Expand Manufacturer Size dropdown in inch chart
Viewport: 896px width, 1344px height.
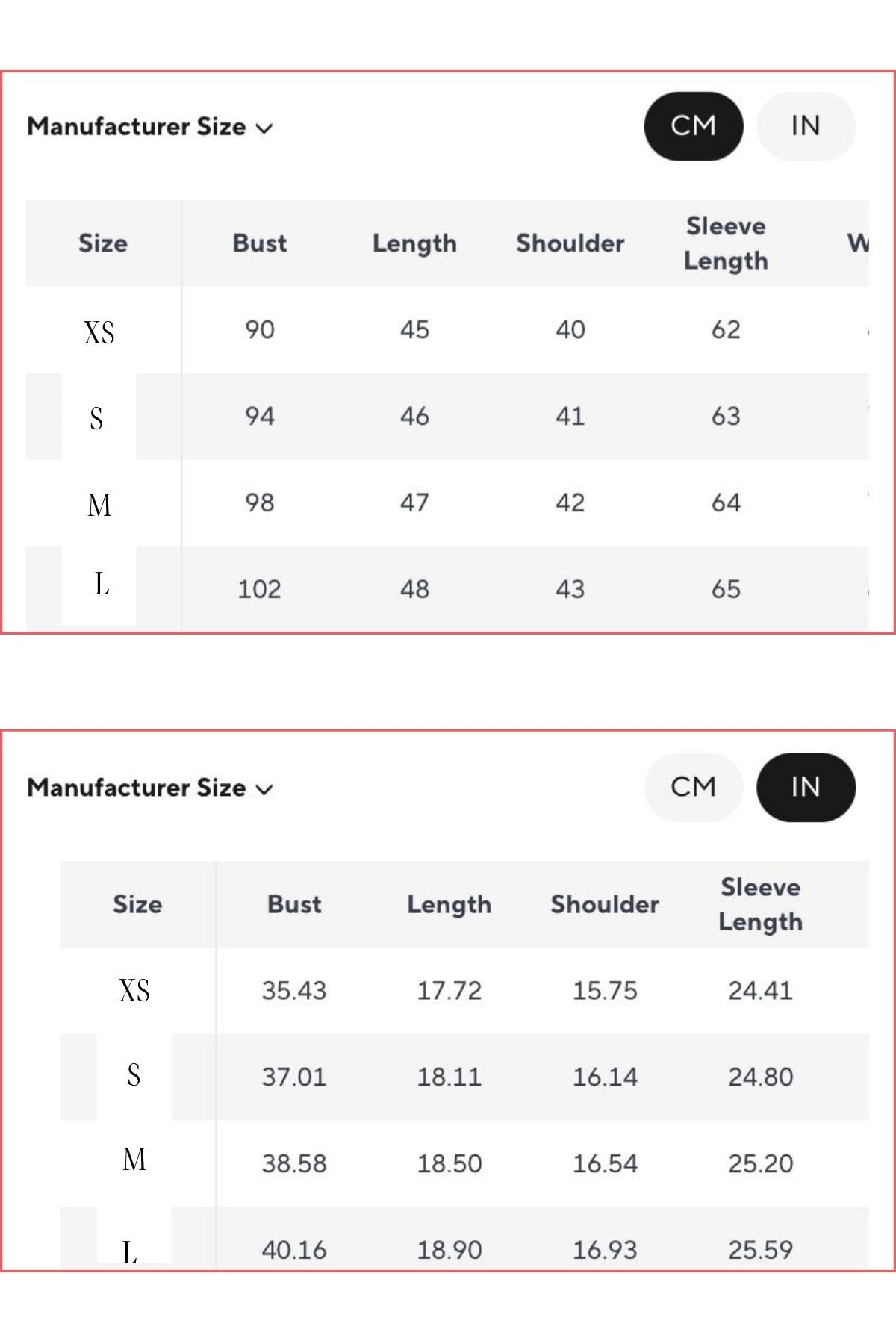click(150, 788)
